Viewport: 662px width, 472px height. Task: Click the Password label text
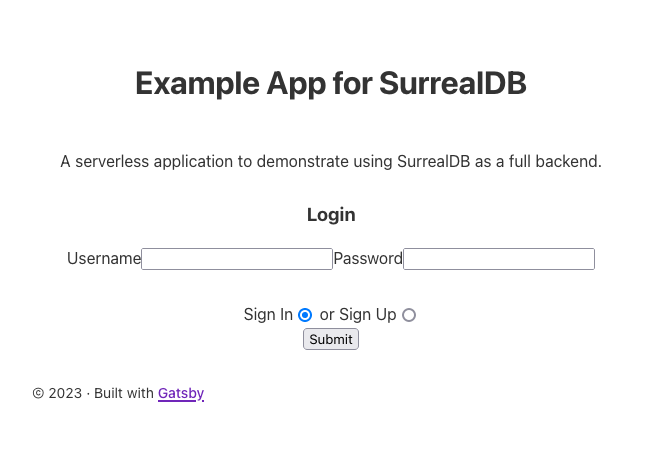coord(368,259)
